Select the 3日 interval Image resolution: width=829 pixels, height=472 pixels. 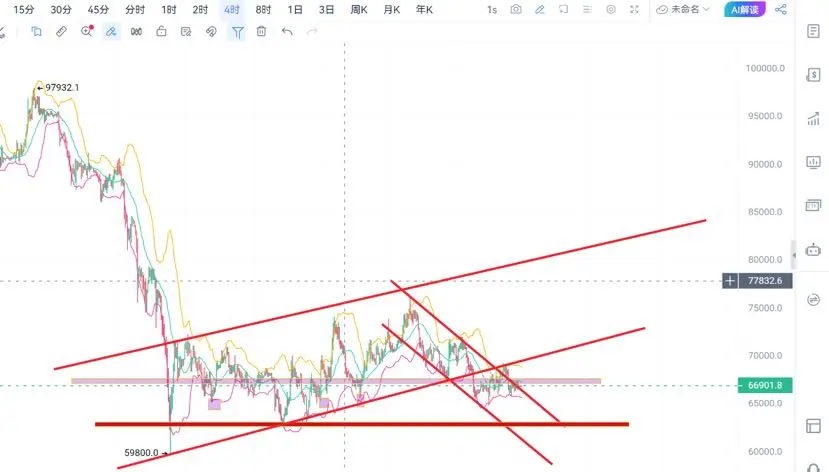[327, 10]
